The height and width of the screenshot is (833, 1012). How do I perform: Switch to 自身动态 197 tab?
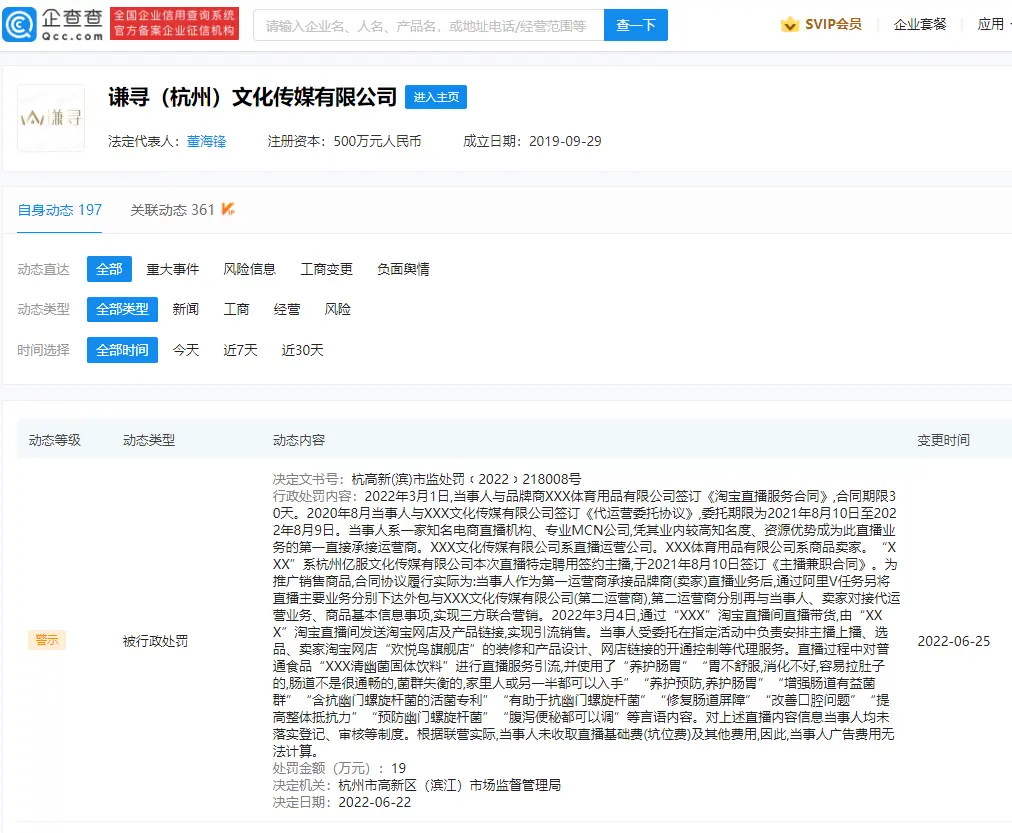60,210
